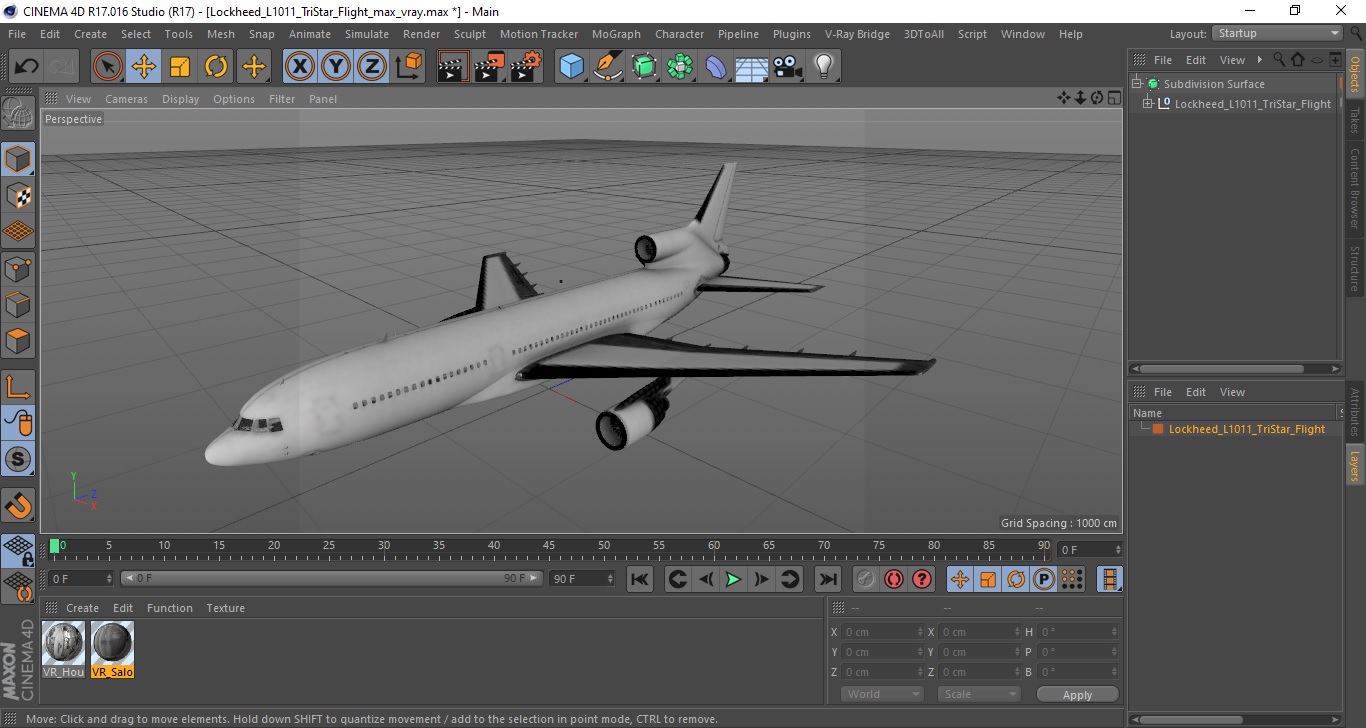Open the Layout dropdown showing Startup
Viewport: 1366px width, 728px height.
point(1277,33)
